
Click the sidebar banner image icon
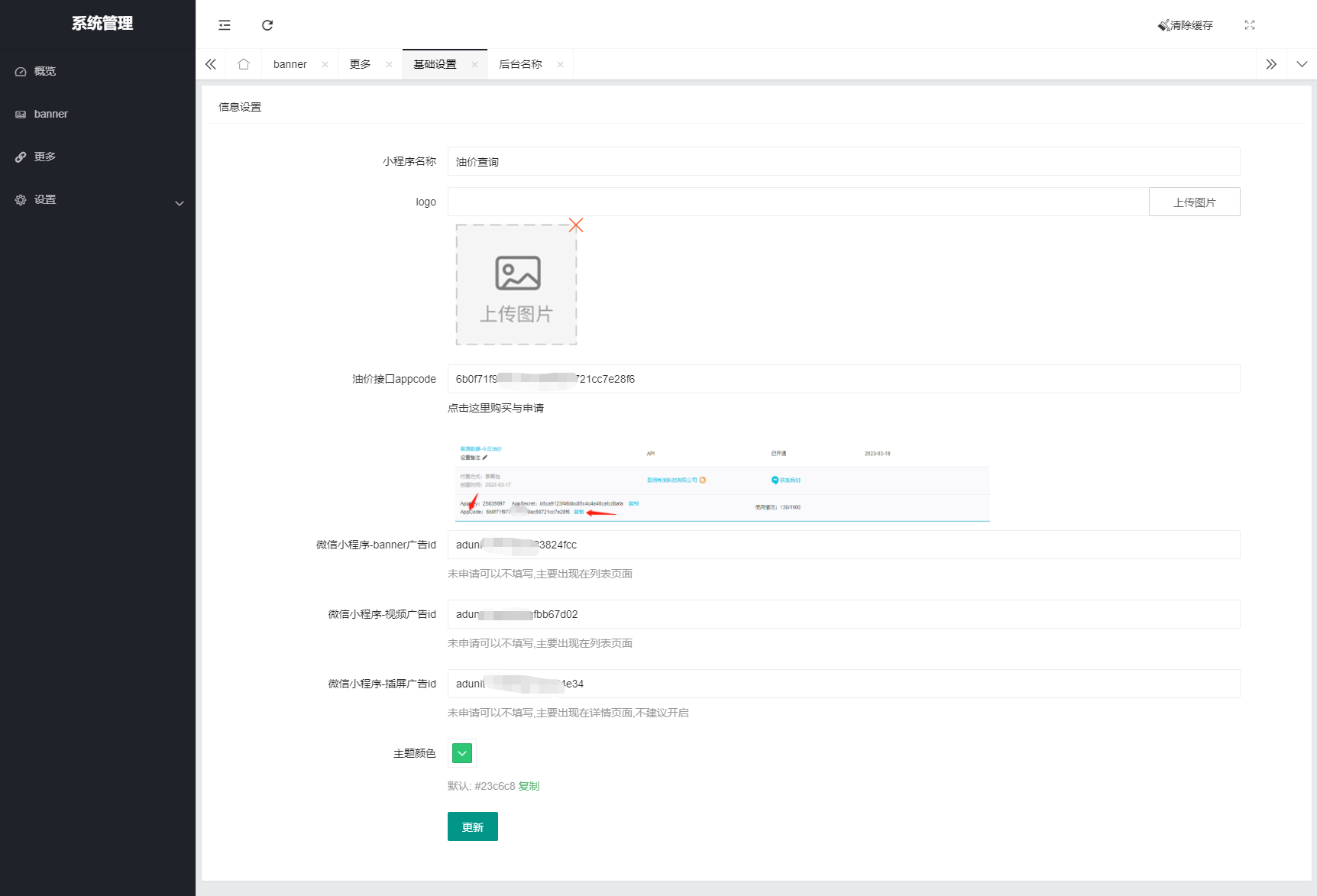click(x=21, y=115)
